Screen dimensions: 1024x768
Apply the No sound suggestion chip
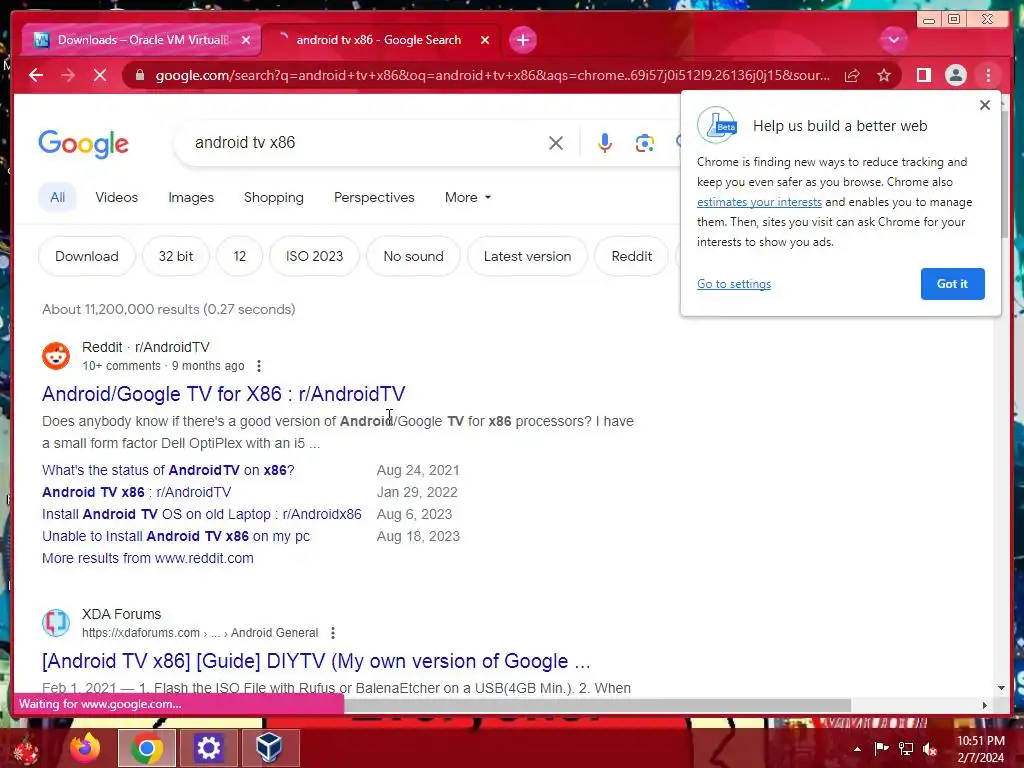413,256
